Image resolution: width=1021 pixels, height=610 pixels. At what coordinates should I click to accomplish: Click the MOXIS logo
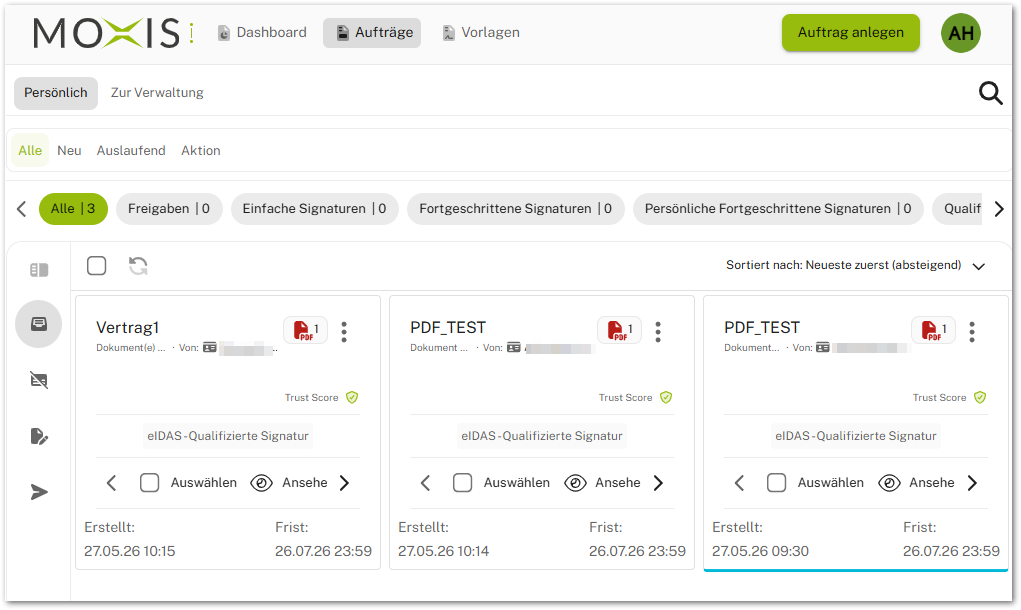pos(114,33)
